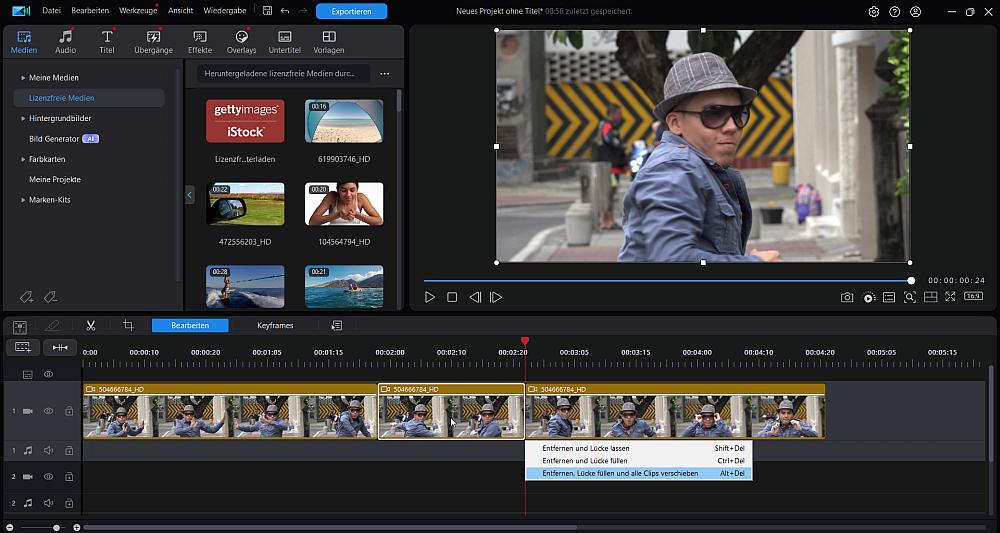Viewport: 1000px width, 533px height.
Task: Switch to the Keyframes button
Action: tap(275, 326)
